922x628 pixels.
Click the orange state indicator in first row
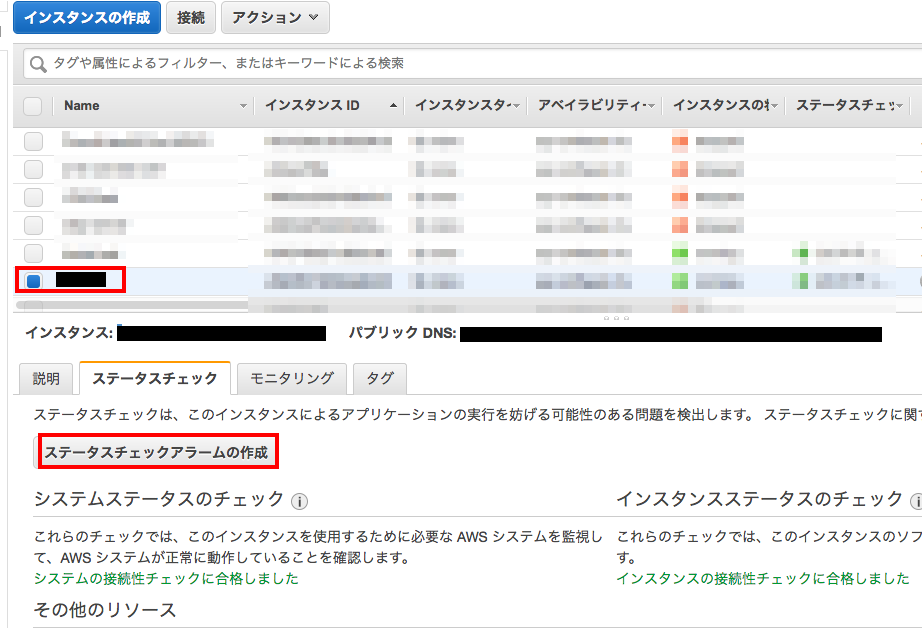pos(680,141)
